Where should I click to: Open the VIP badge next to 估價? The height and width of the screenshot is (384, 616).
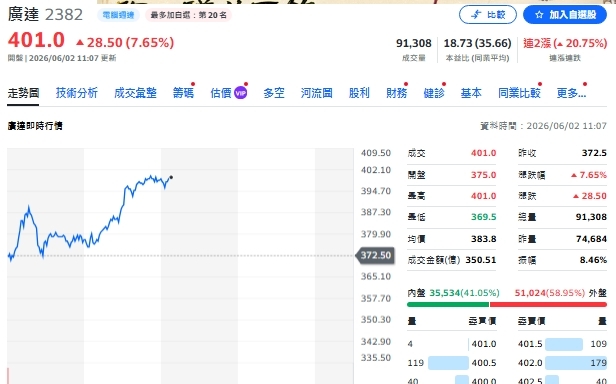coord(240,93)
